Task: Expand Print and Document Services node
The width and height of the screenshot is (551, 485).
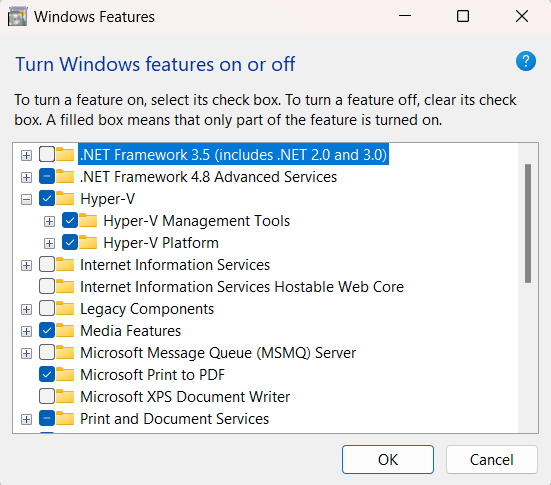Action: coord(26,420)
